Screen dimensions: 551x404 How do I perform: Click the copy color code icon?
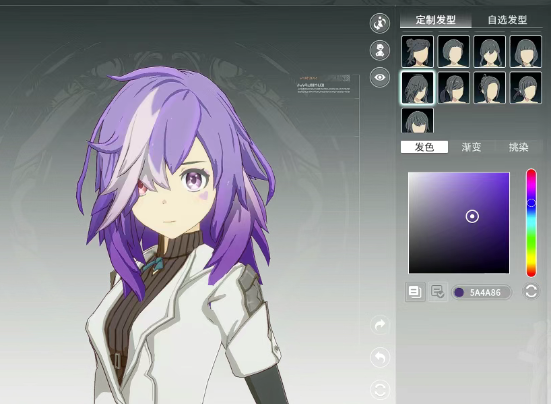point(415,292)
